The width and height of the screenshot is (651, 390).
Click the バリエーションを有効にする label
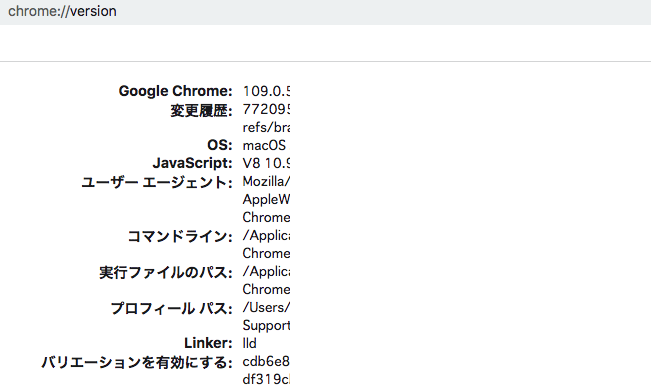137,363
